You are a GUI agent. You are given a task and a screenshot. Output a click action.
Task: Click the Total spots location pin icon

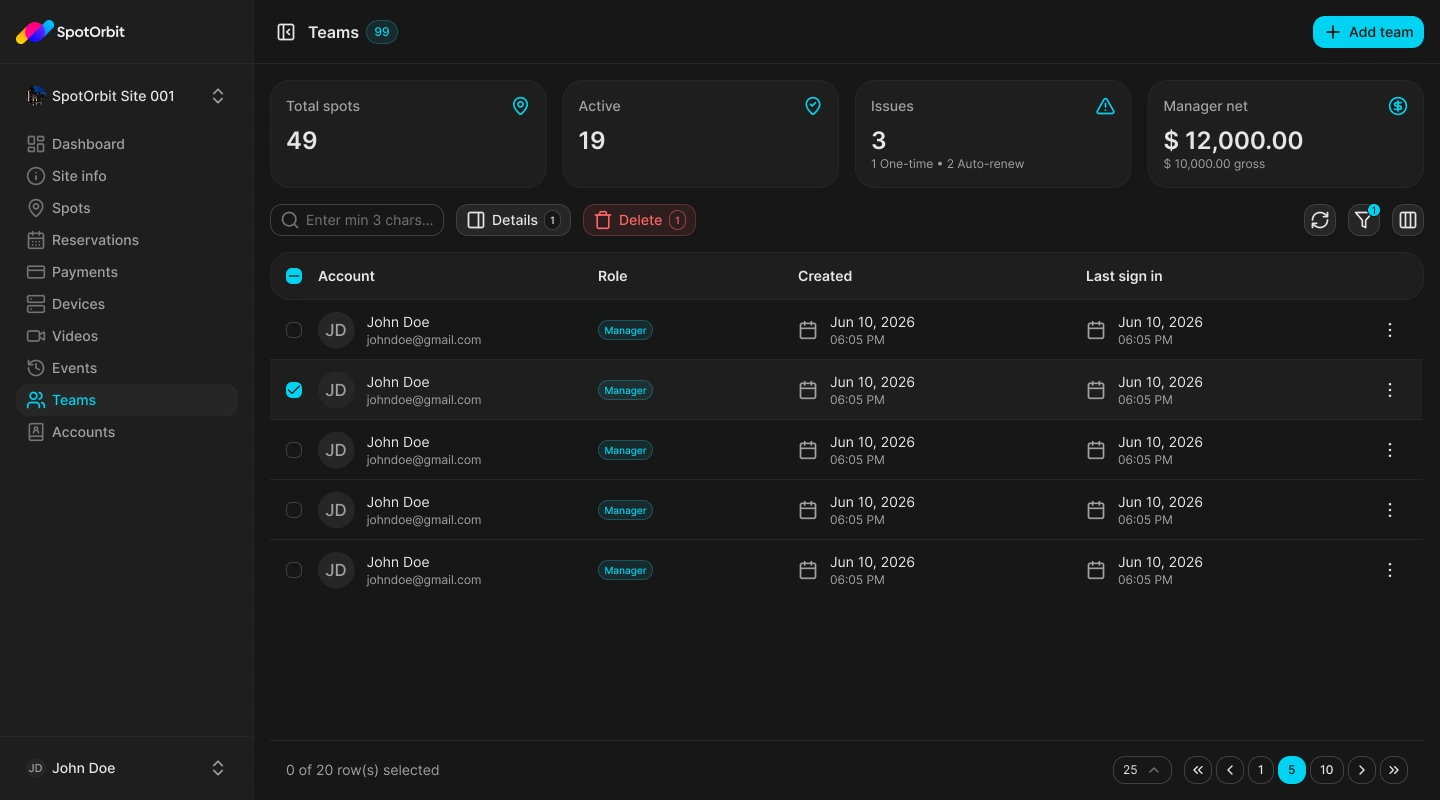(x=520, y=106)
